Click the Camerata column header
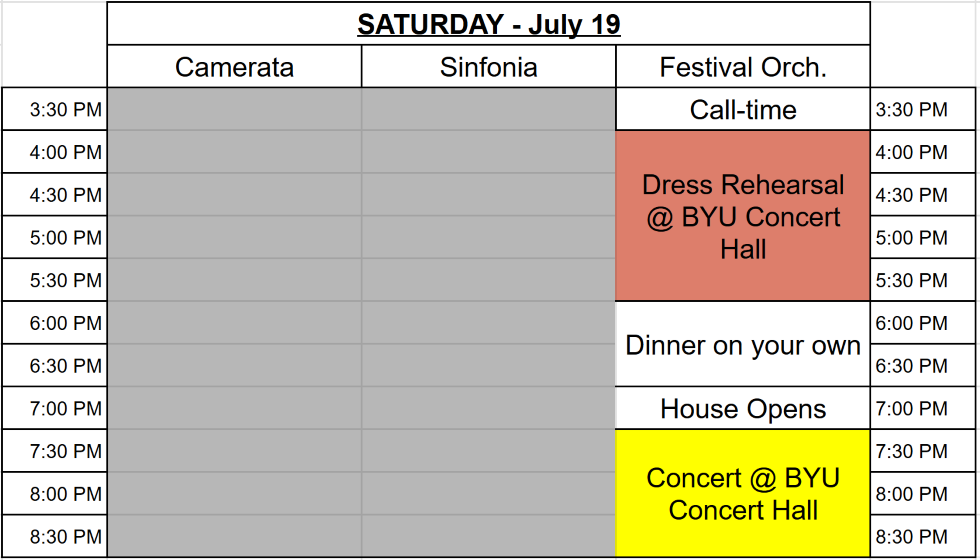Image resolution: width=980 pixels, height=560 pixels. click(x=234, y=66)
